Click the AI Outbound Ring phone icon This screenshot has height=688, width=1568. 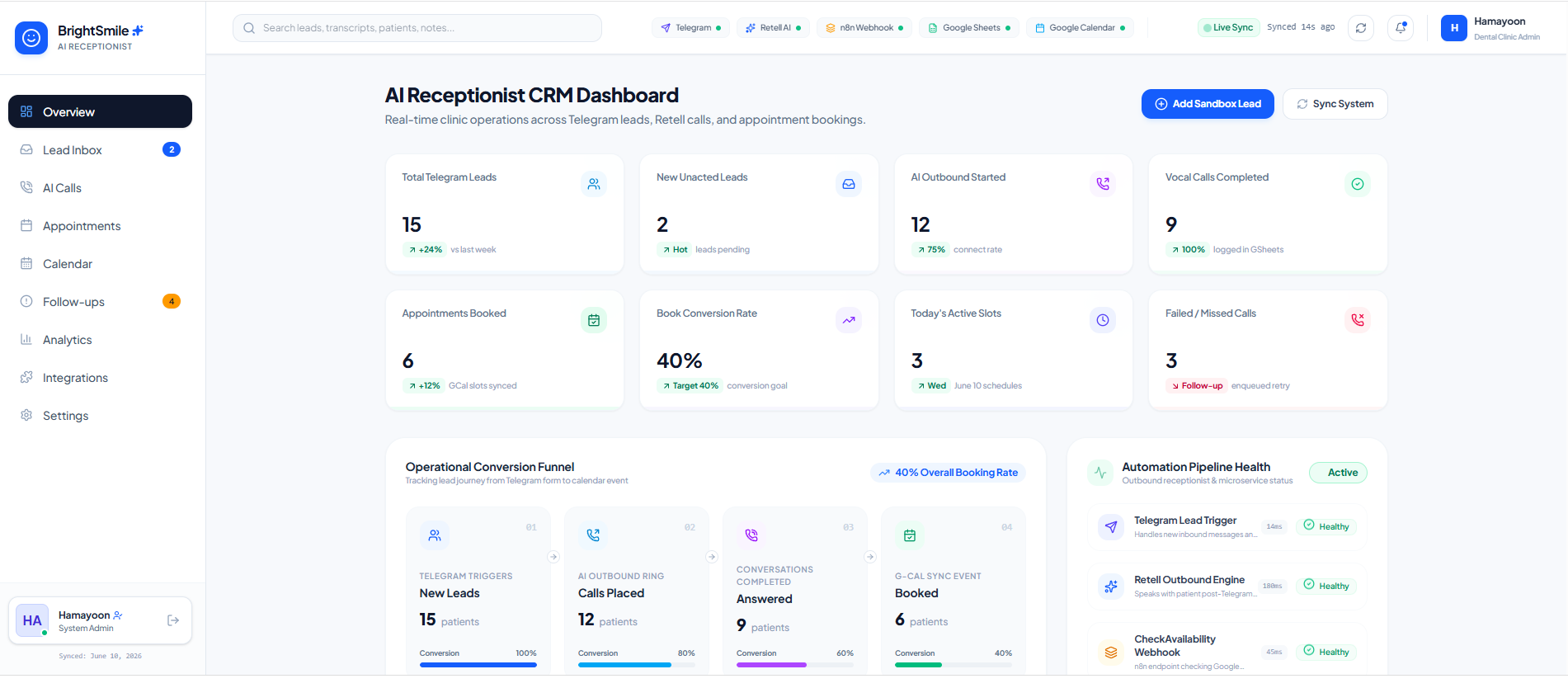click(x=593, y=535)
